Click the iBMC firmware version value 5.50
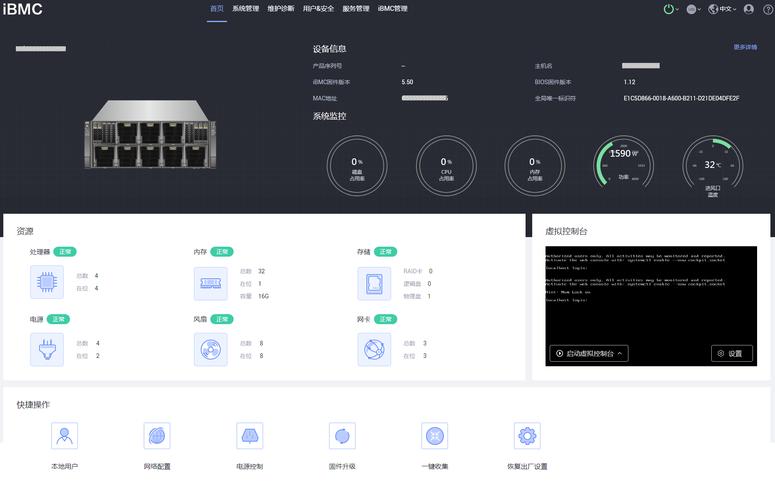The height and width of the screenshot is (500, 775). coord(407,82)
